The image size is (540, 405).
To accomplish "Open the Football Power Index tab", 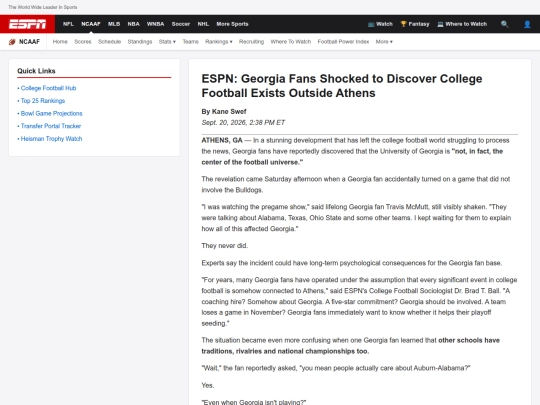I will tap(343, 42).
